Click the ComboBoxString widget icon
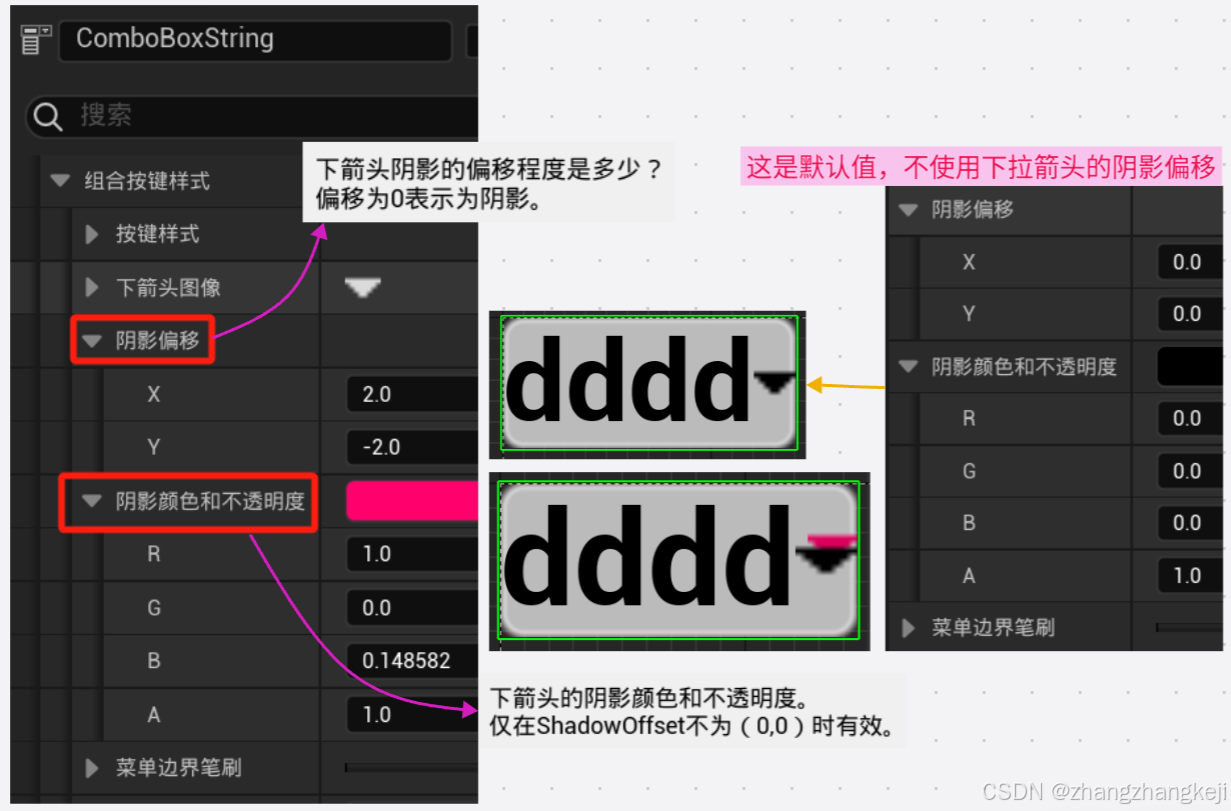The image size is (1231, 811). 35,37
